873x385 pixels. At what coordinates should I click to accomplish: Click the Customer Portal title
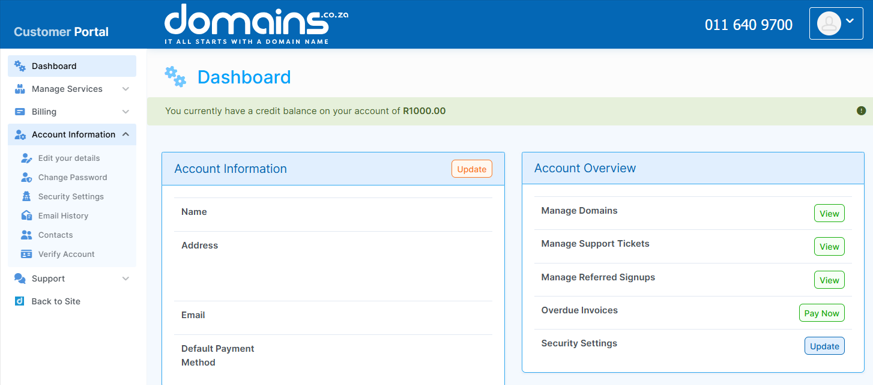click(x=61, y=32)
